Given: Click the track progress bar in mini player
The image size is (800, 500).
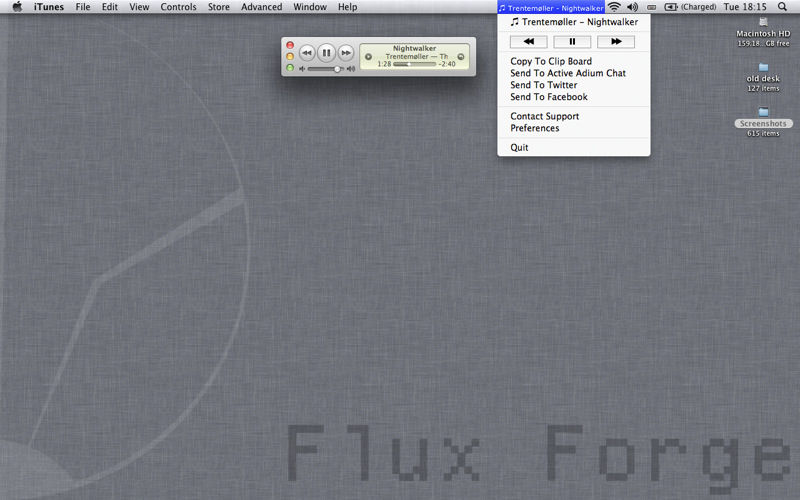Looking at the screenshot, I should click(415, 64).
